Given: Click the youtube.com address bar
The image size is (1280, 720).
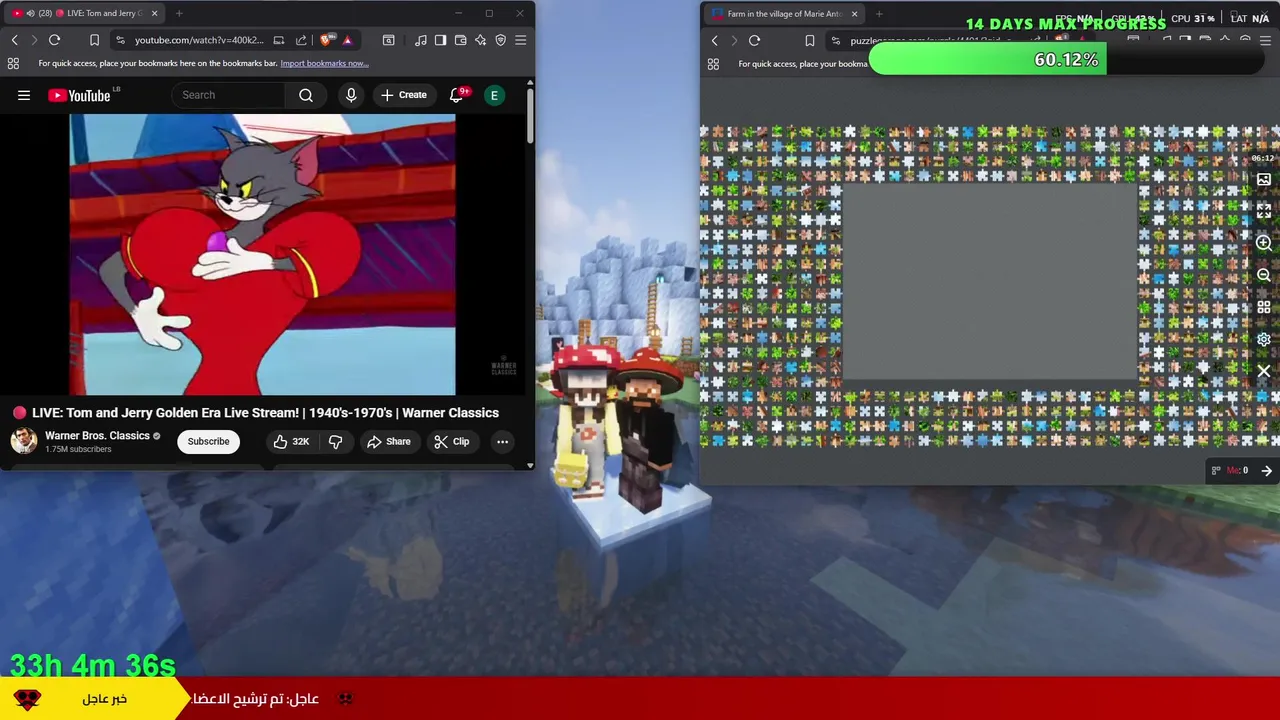Looking at the screenshot, I should tap(199, 40).
